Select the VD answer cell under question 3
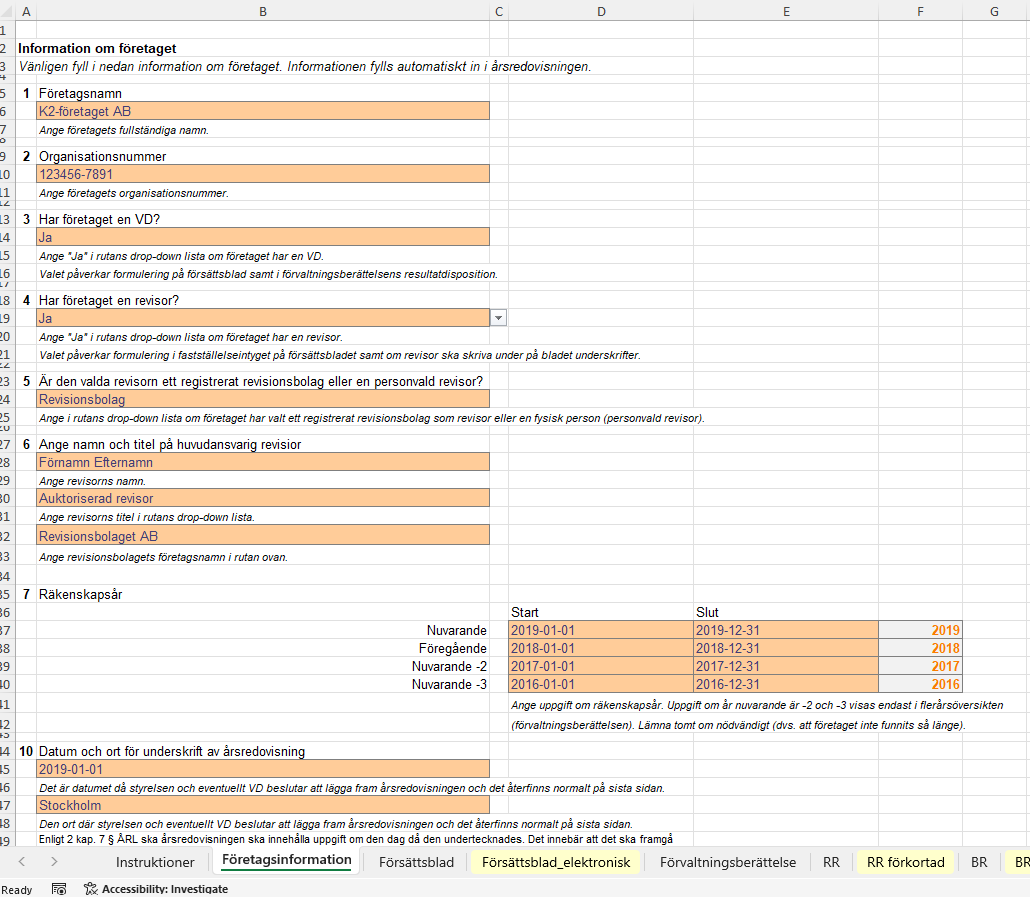Image resolution: width=1030 pixels, height=897 pixels. [x=263, y=237]
